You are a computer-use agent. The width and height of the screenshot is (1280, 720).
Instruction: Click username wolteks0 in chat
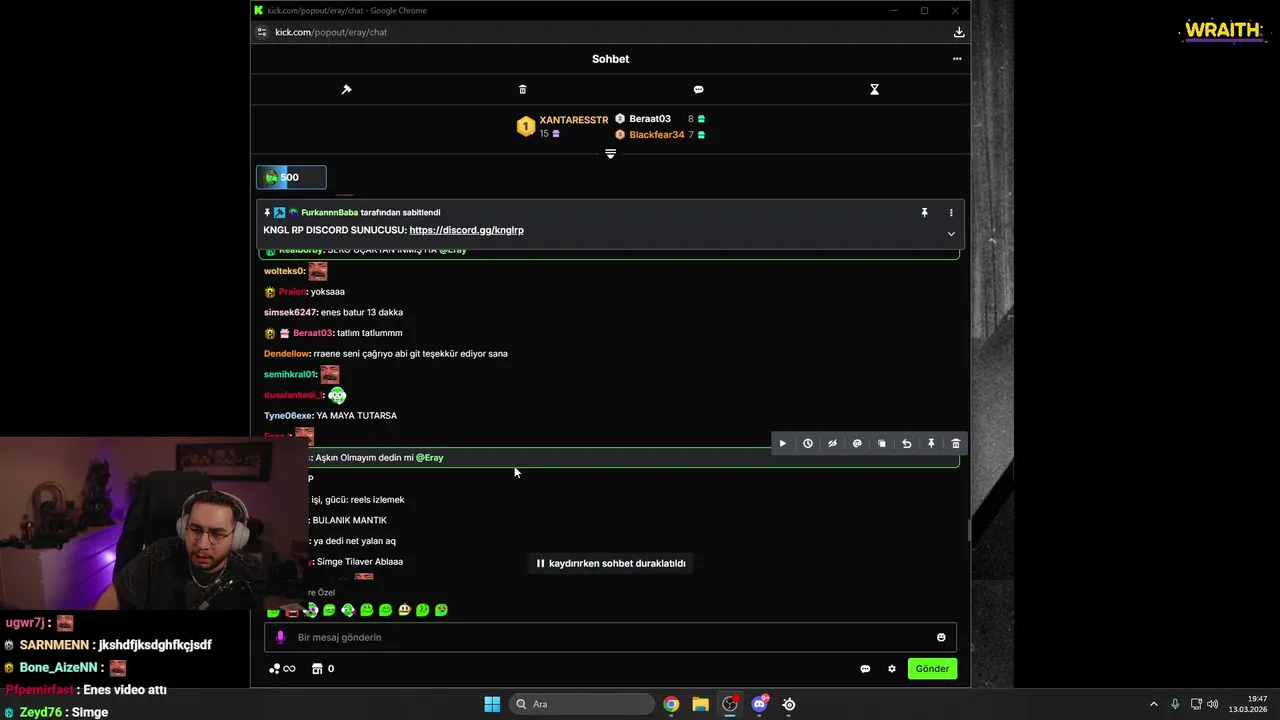pyautogui.click(x=284, y=271)
